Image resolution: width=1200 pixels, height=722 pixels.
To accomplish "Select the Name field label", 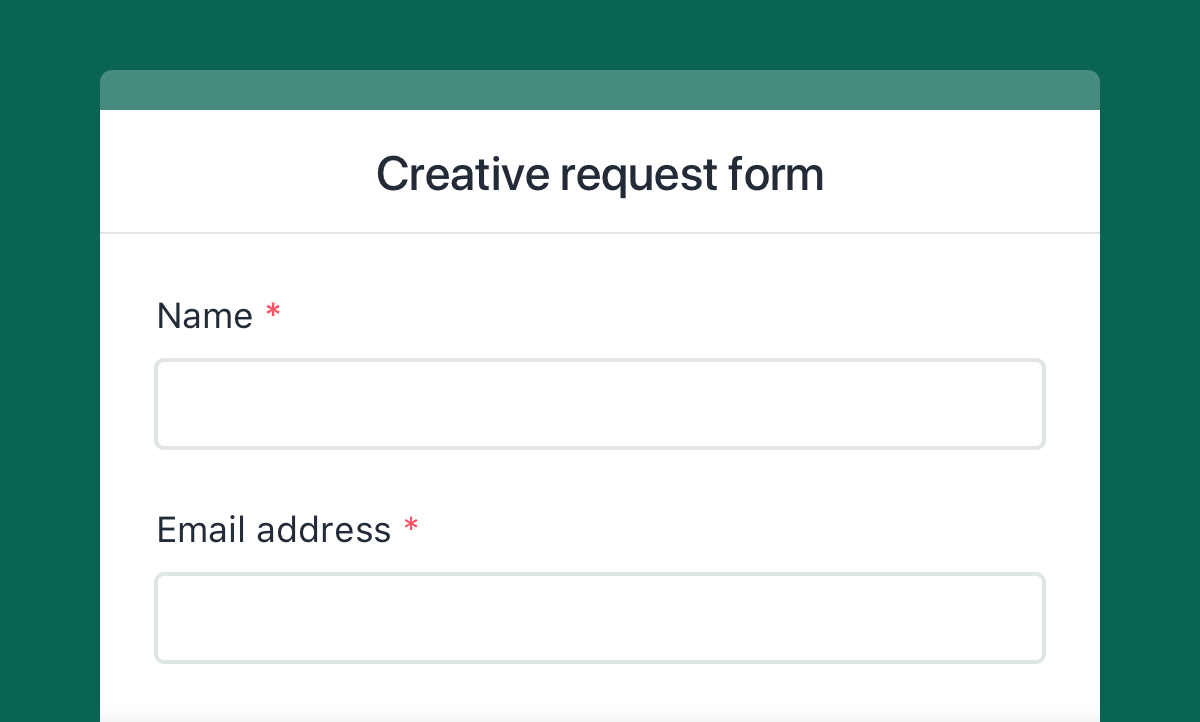I will 205,316.
